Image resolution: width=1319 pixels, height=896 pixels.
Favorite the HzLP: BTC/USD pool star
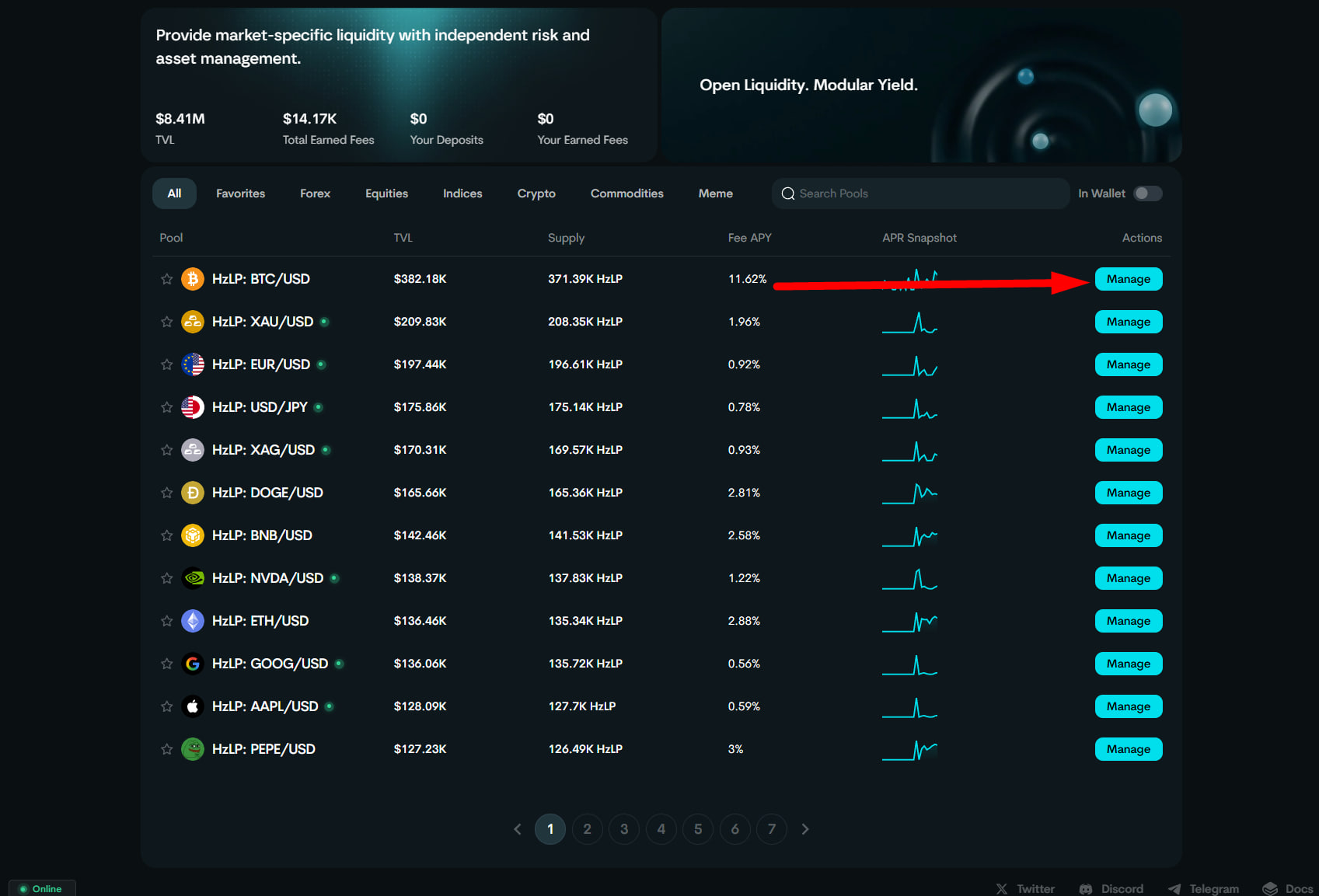point(166,279)
